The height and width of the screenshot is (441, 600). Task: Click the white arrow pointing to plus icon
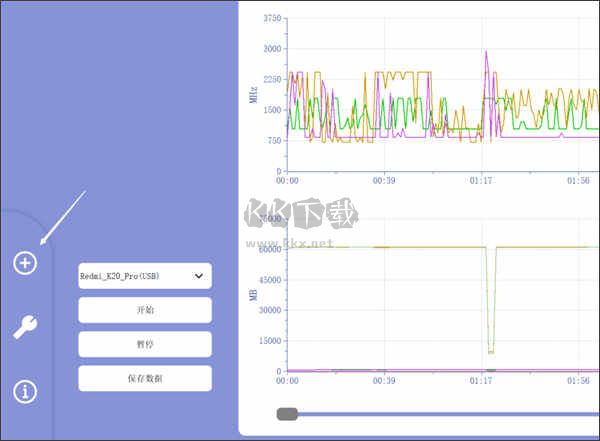pyautogui.click(x=63, y=218)
